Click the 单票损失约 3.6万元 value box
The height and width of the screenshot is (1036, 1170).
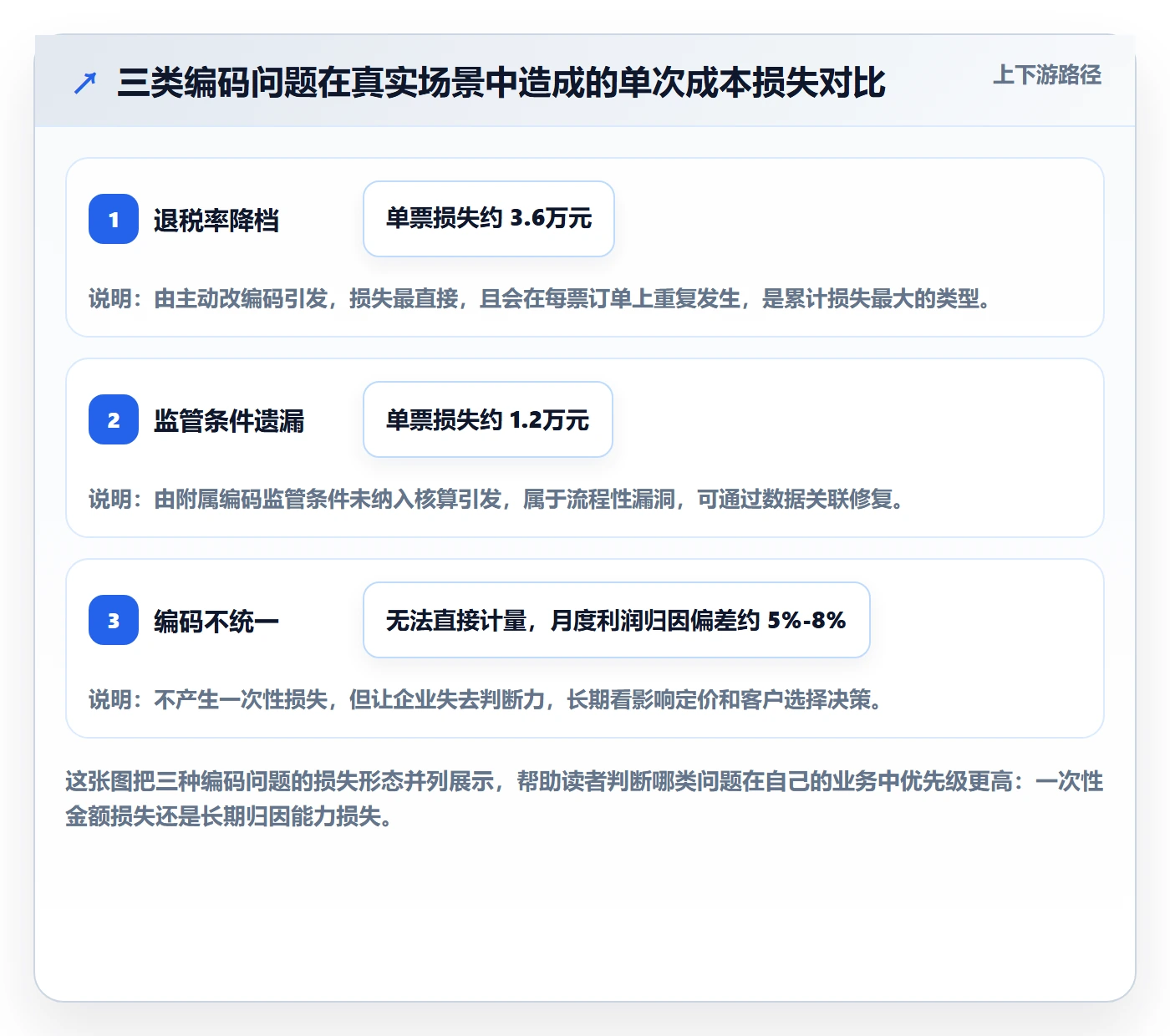coord(489,219)
